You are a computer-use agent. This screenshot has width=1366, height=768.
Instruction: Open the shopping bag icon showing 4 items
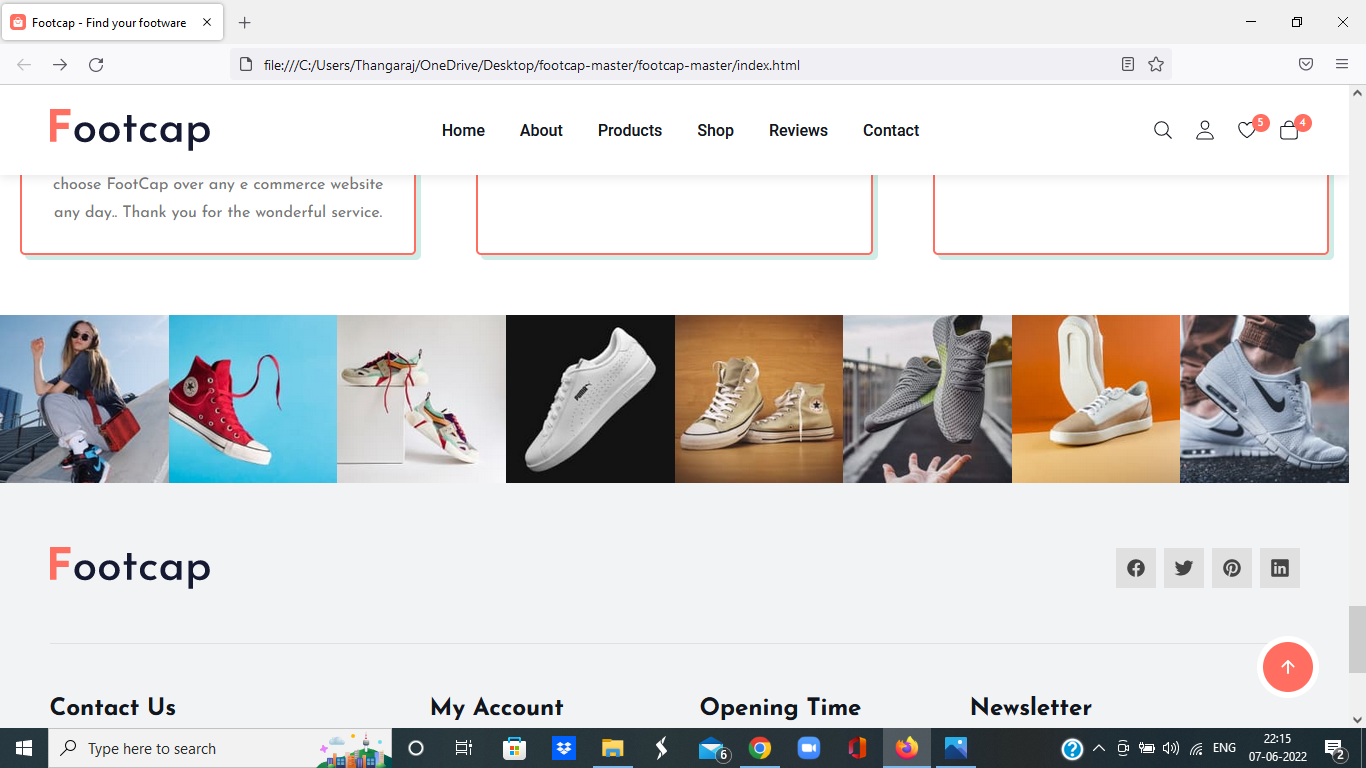tap(1288, 131)
